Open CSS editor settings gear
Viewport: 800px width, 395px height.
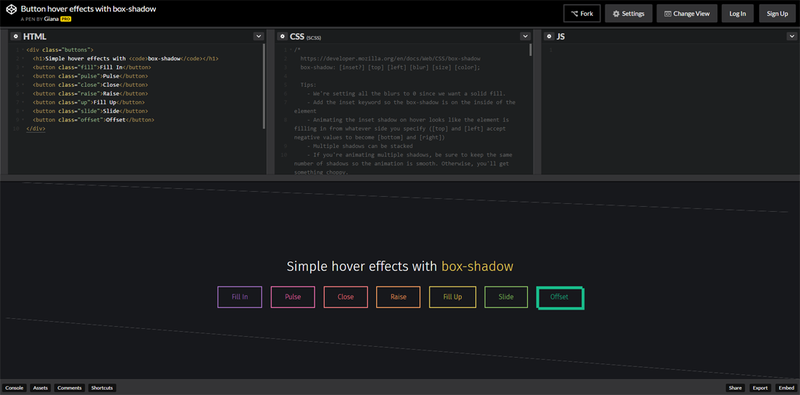[x=282, y=37]
